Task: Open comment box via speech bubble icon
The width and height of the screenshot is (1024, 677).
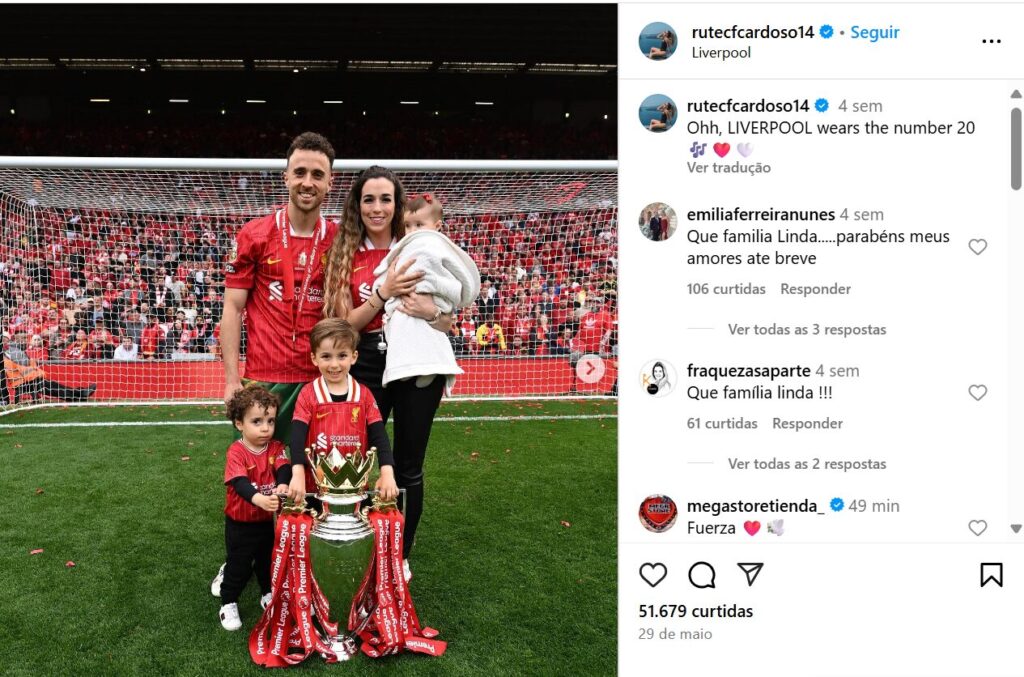Action: pos(701,575)
